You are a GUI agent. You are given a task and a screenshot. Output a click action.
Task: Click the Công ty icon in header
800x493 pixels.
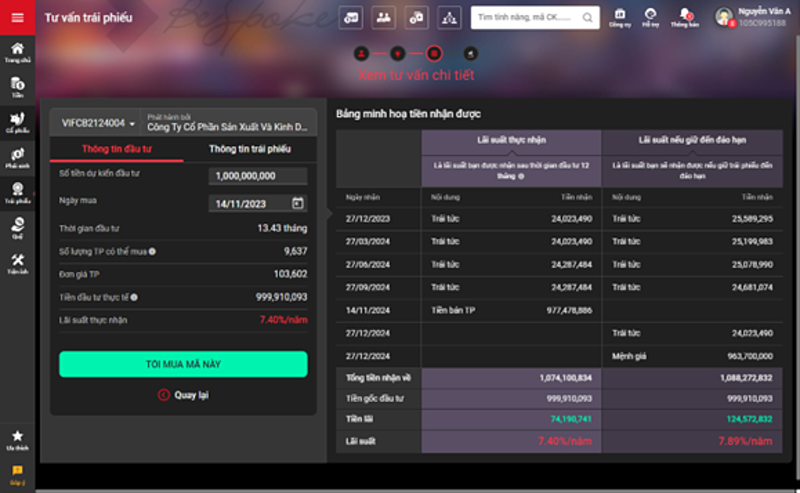click(619, 17)
